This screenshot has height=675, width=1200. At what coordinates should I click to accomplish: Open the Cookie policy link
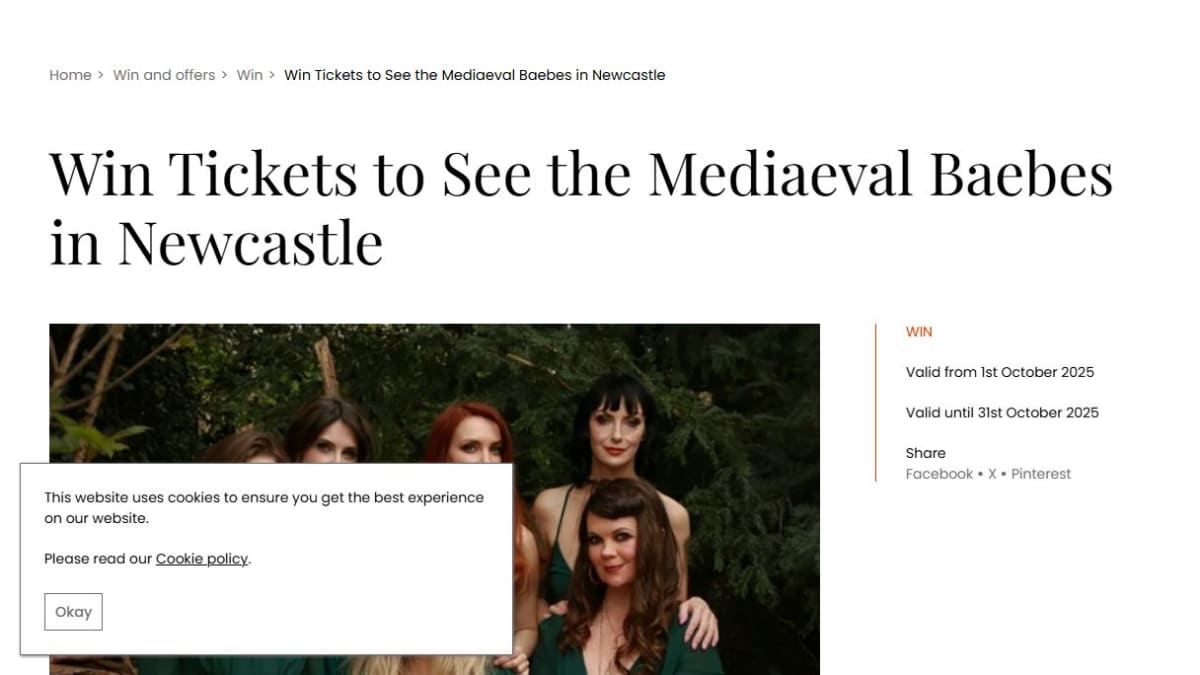pos(202,559)
